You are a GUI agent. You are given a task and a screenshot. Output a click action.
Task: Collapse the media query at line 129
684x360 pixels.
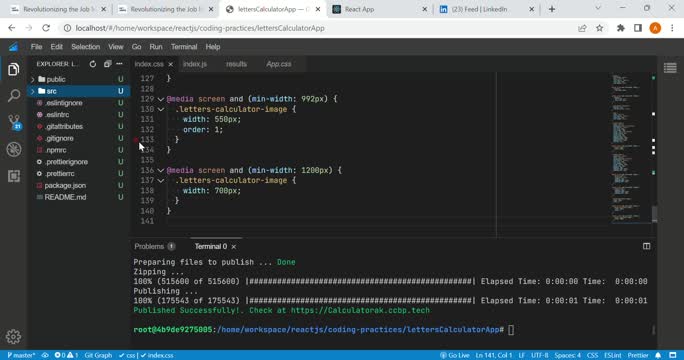(161, 99)
